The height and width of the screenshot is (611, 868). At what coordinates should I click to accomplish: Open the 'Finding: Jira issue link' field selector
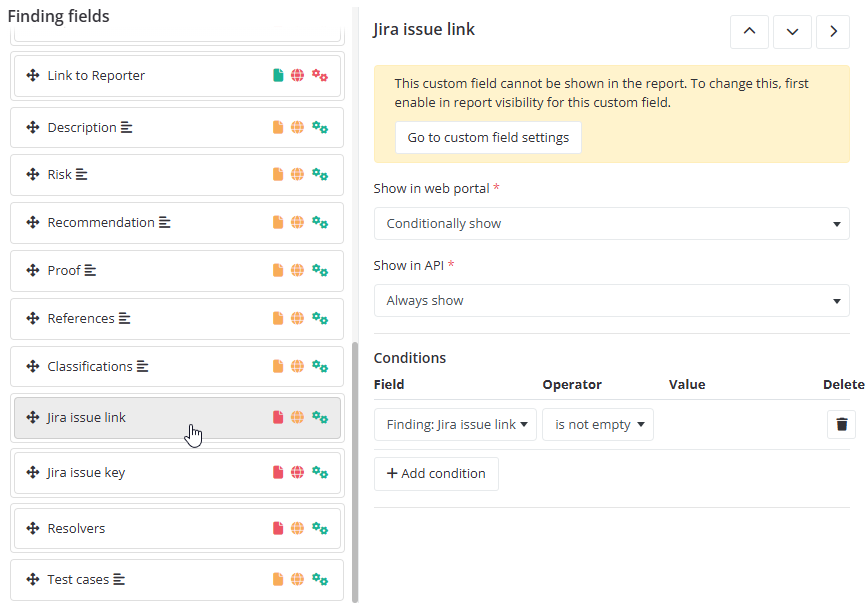[455, 424]
